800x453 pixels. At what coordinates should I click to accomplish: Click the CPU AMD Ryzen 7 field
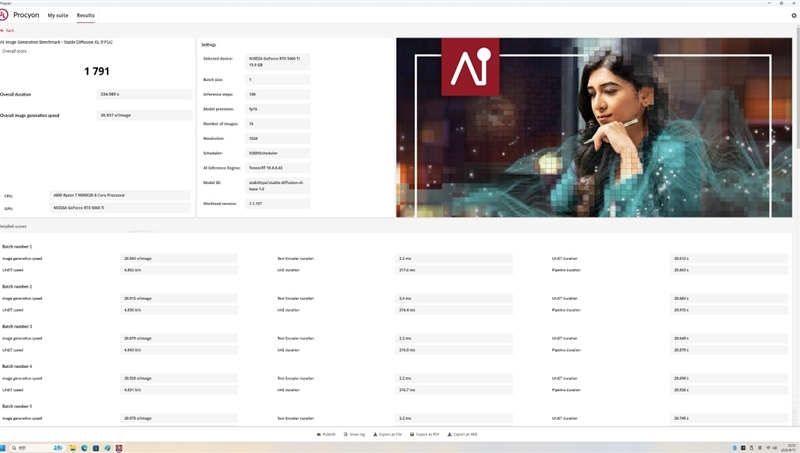point(119,195)
